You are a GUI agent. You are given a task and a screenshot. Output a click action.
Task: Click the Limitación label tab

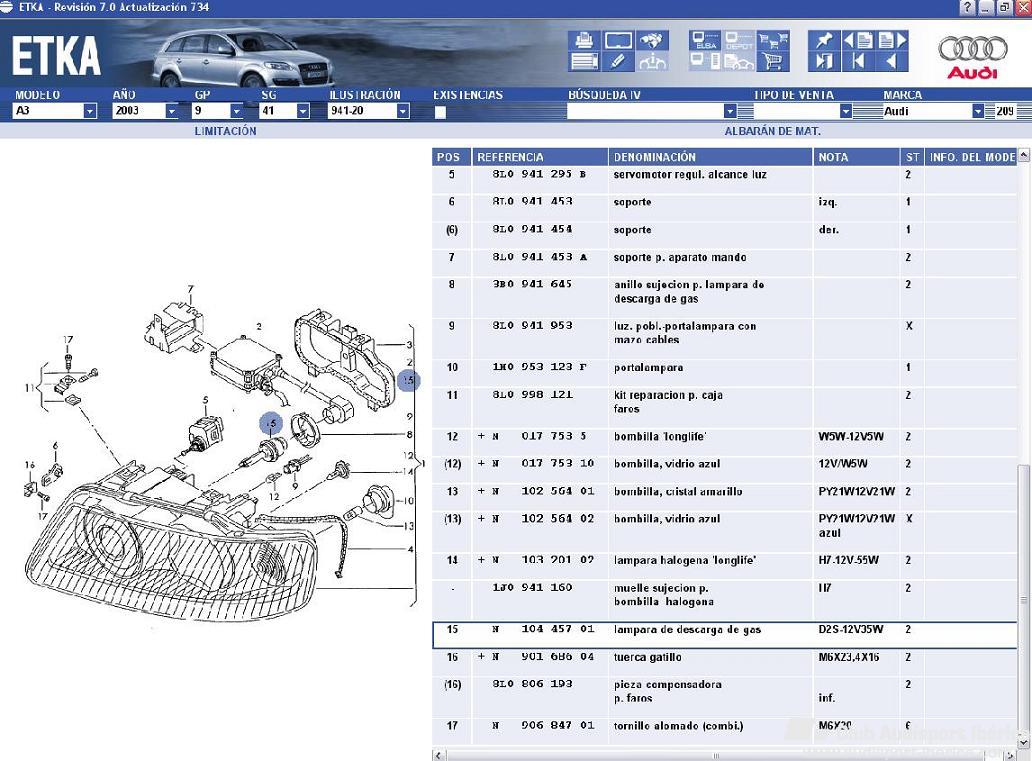[x=225, y=131]
